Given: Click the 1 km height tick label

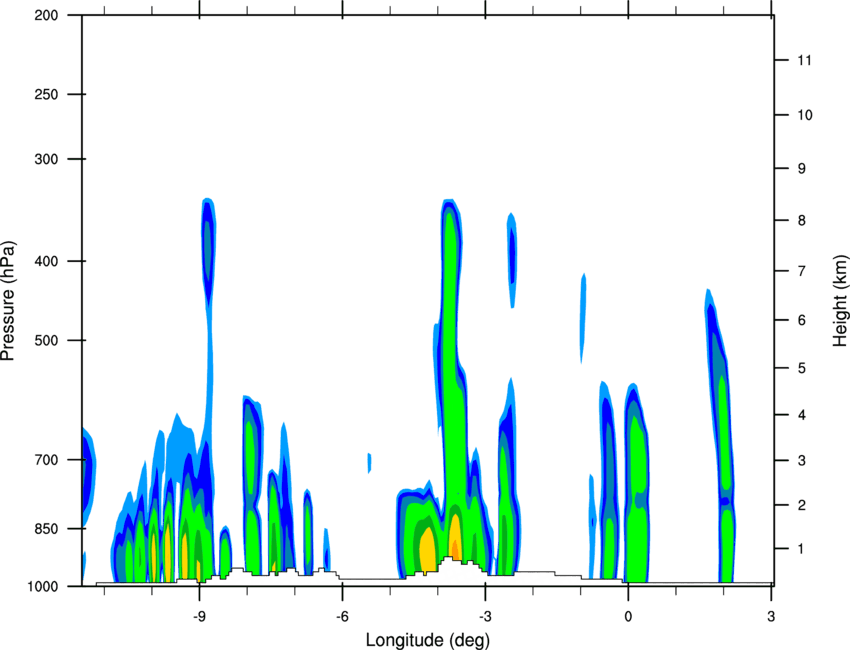Looking at the screenshot, I should click(802, 549).
